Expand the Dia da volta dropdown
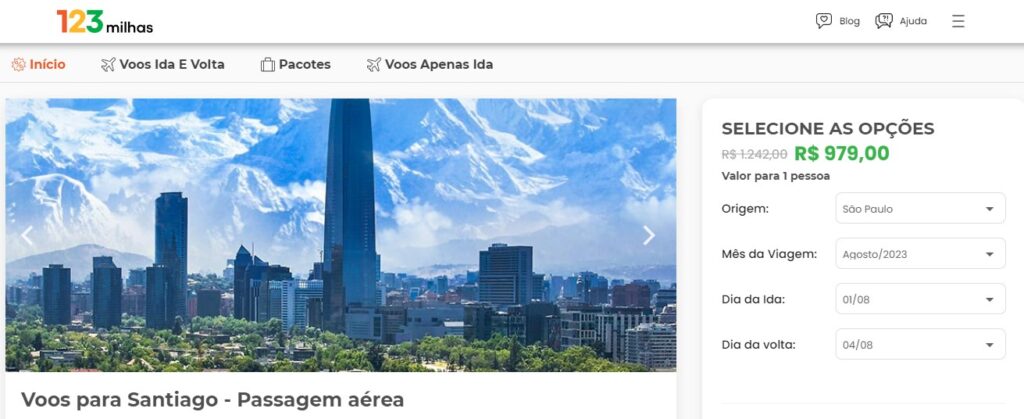The width and height of the screenshot is (1024, 419). pos(920,344)
